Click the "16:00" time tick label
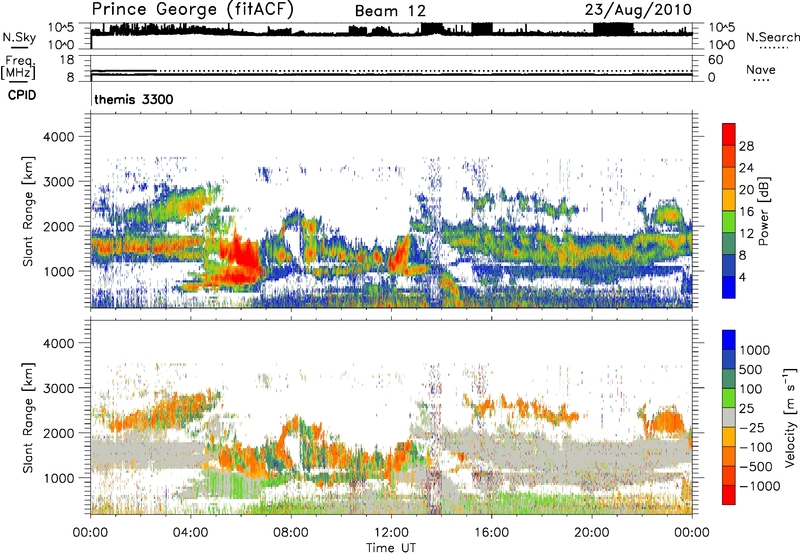800x554 pixels. 491,533
